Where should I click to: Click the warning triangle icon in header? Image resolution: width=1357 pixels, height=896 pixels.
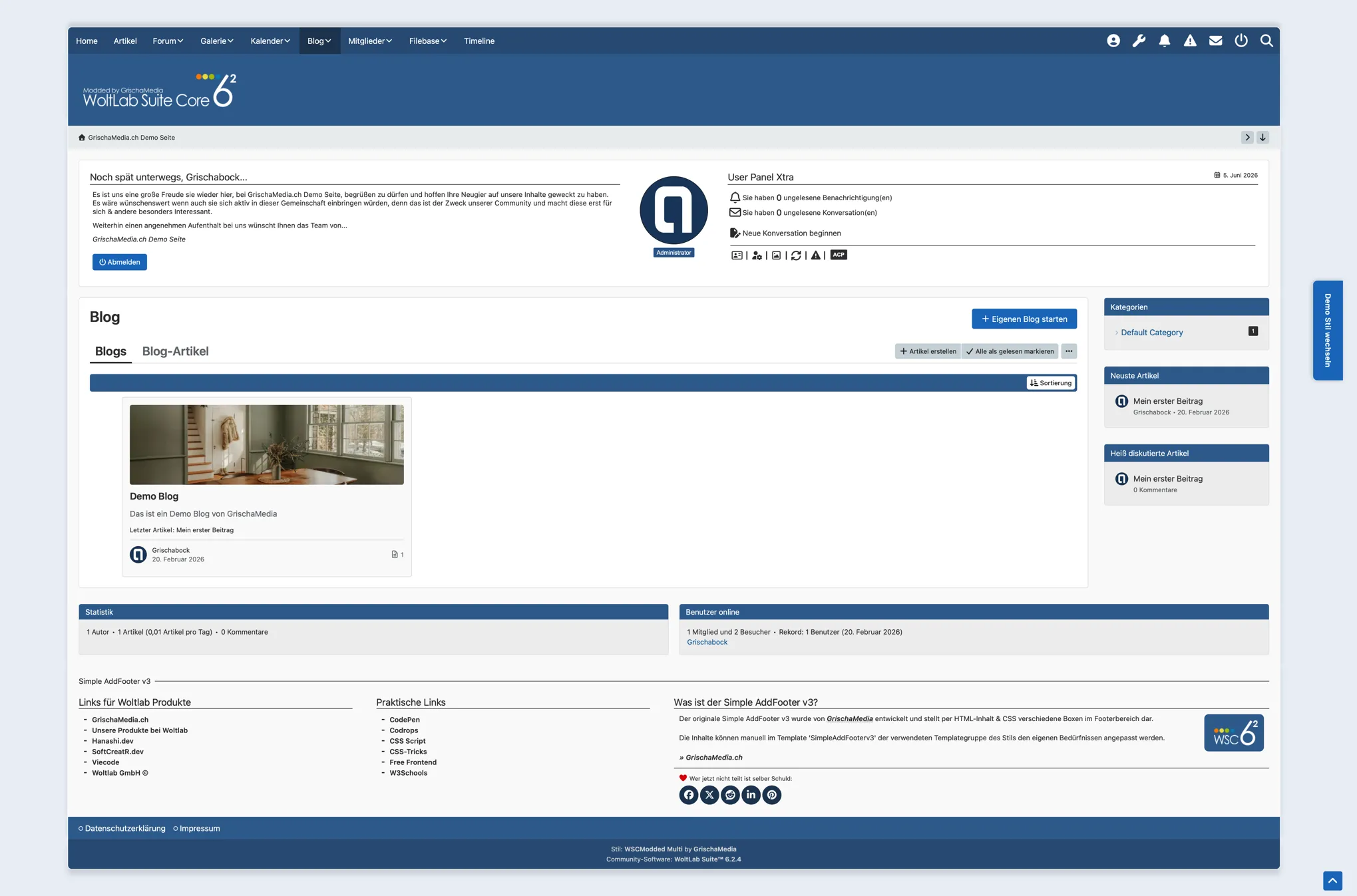[x=1190, y=41]
